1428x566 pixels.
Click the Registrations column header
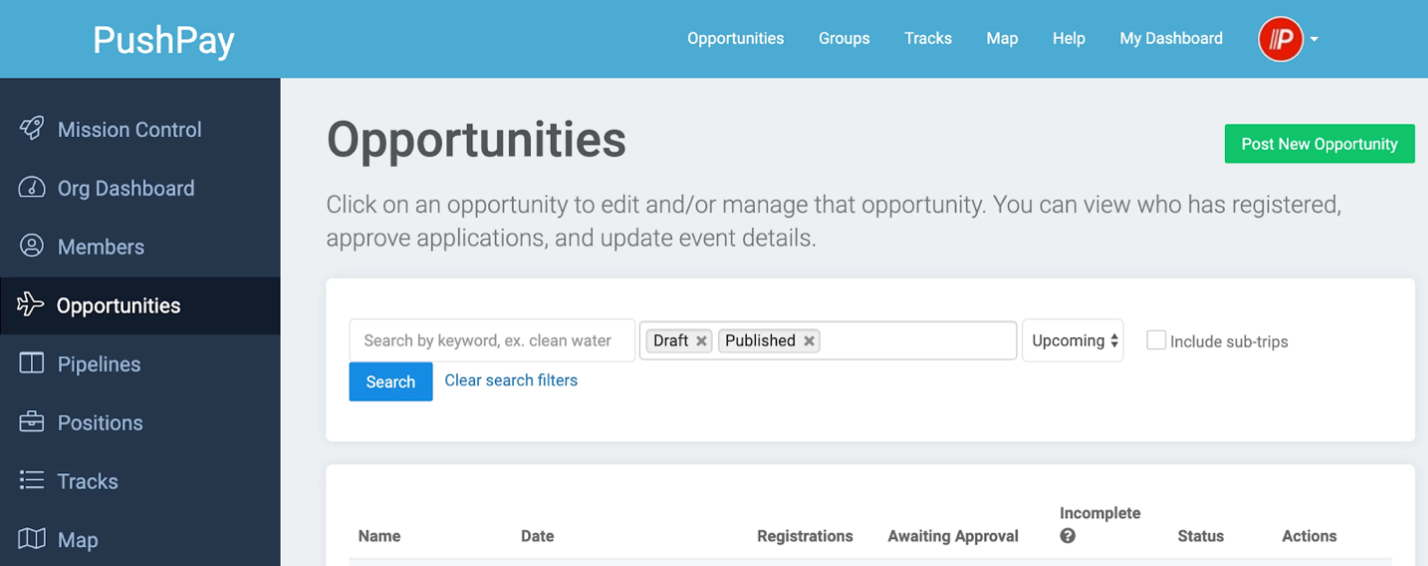click(805, 536)
